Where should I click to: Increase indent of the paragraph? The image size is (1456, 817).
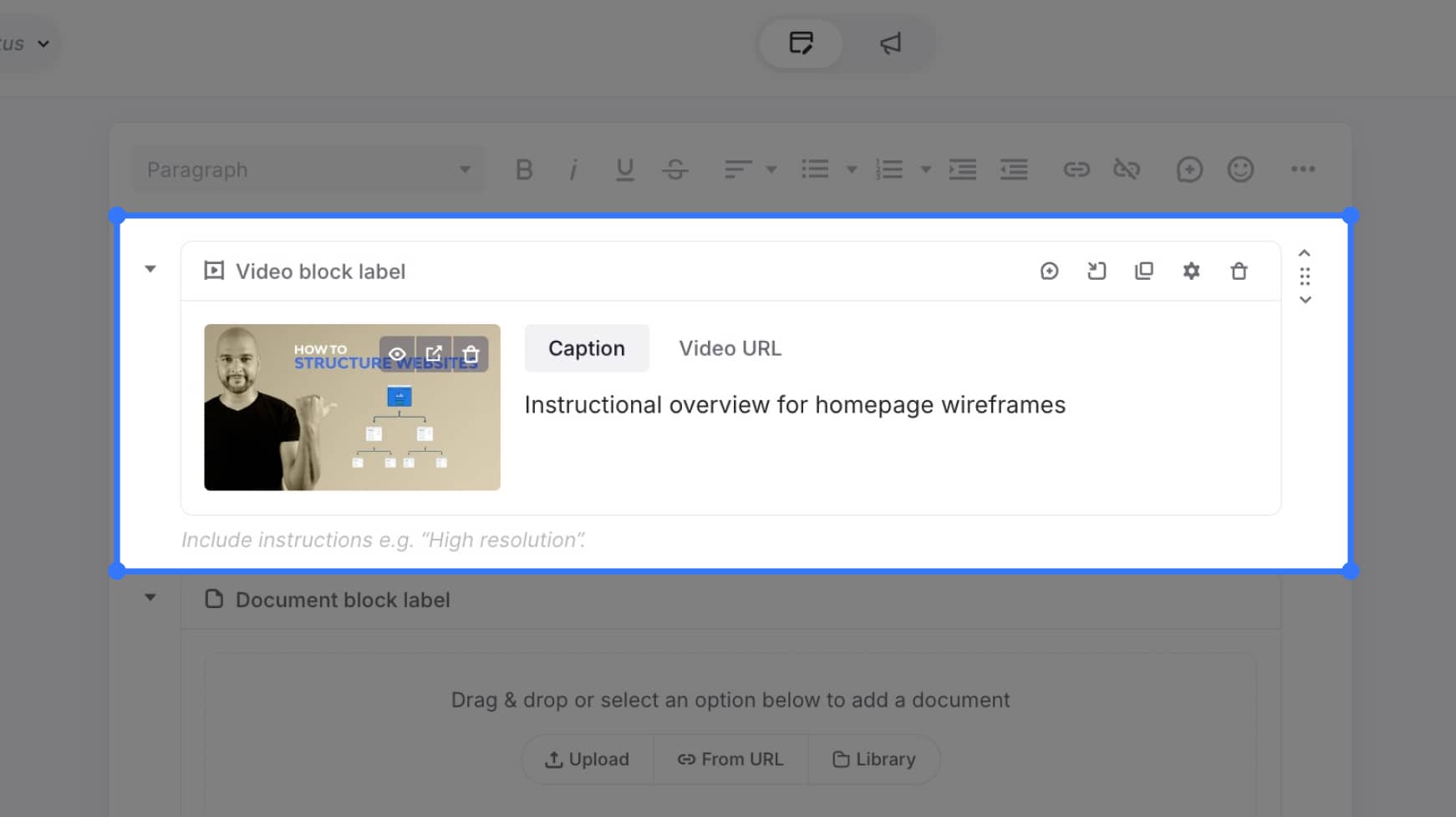coord(963,170)
